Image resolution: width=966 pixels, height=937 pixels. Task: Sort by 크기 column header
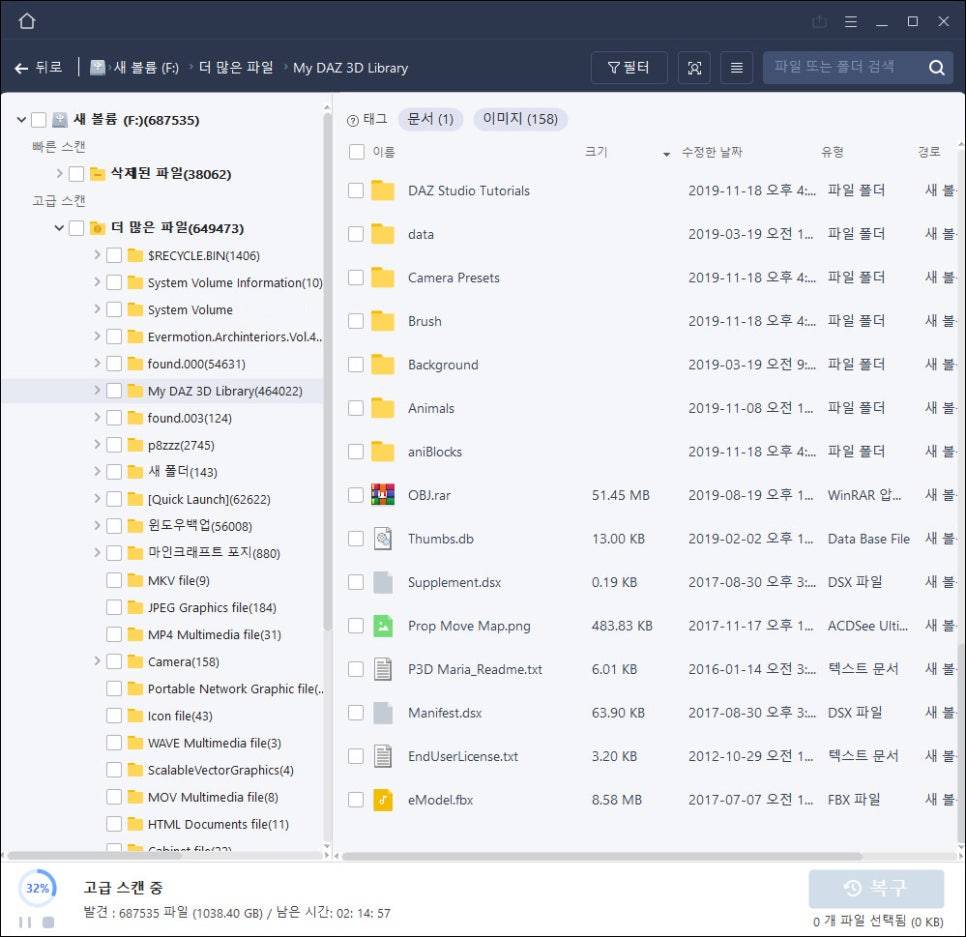(x=596, y=152)
